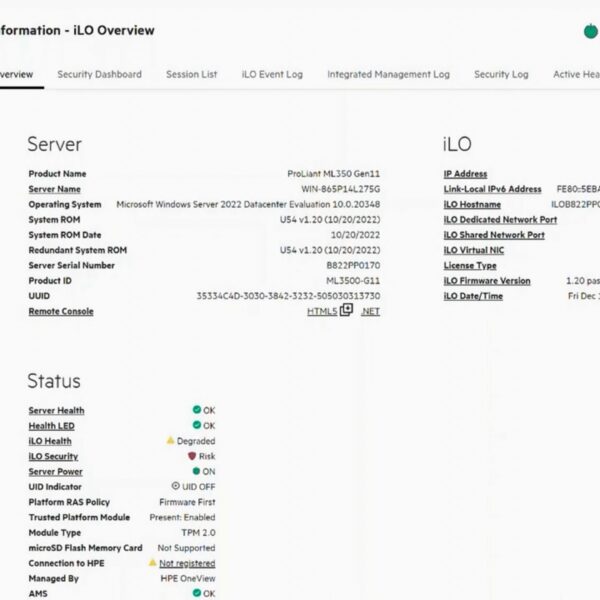Toggle the UID Indicator icon
Viewport: 600px width, 600px height.
click(x=175, y=487)
